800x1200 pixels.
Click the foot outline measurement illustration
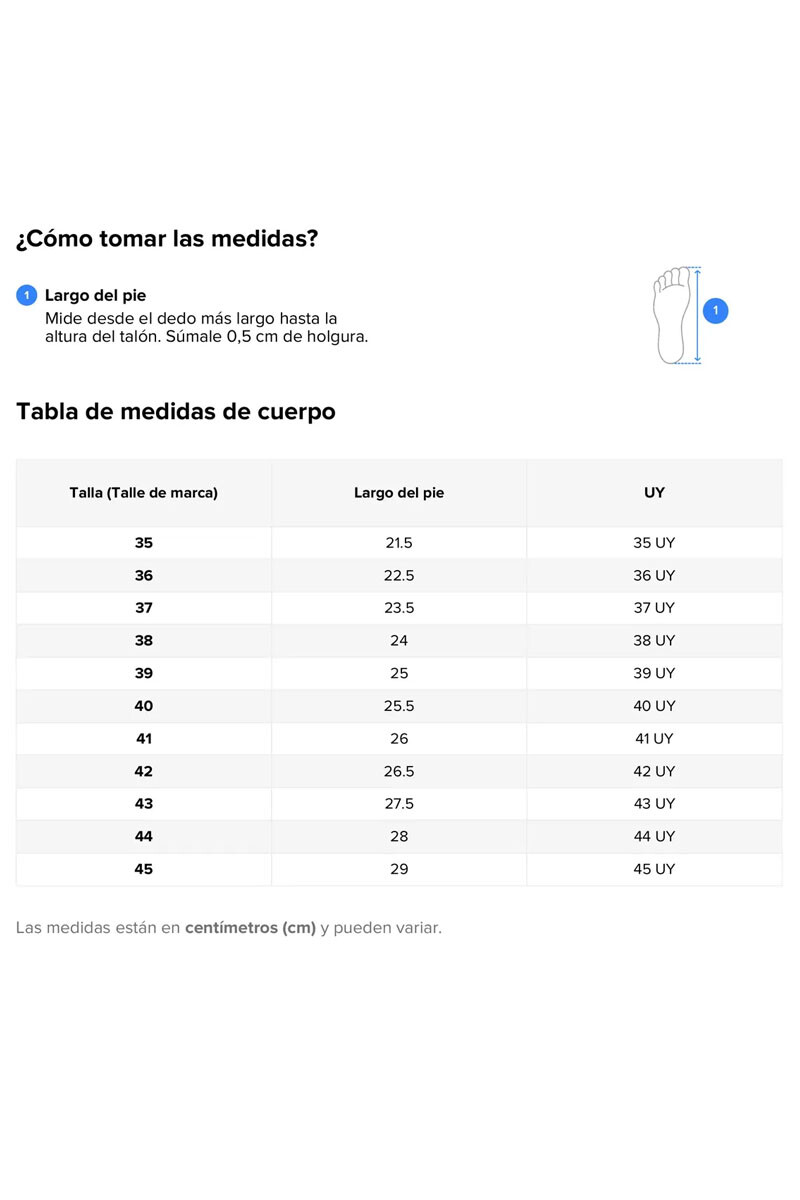tap(677, 315)
